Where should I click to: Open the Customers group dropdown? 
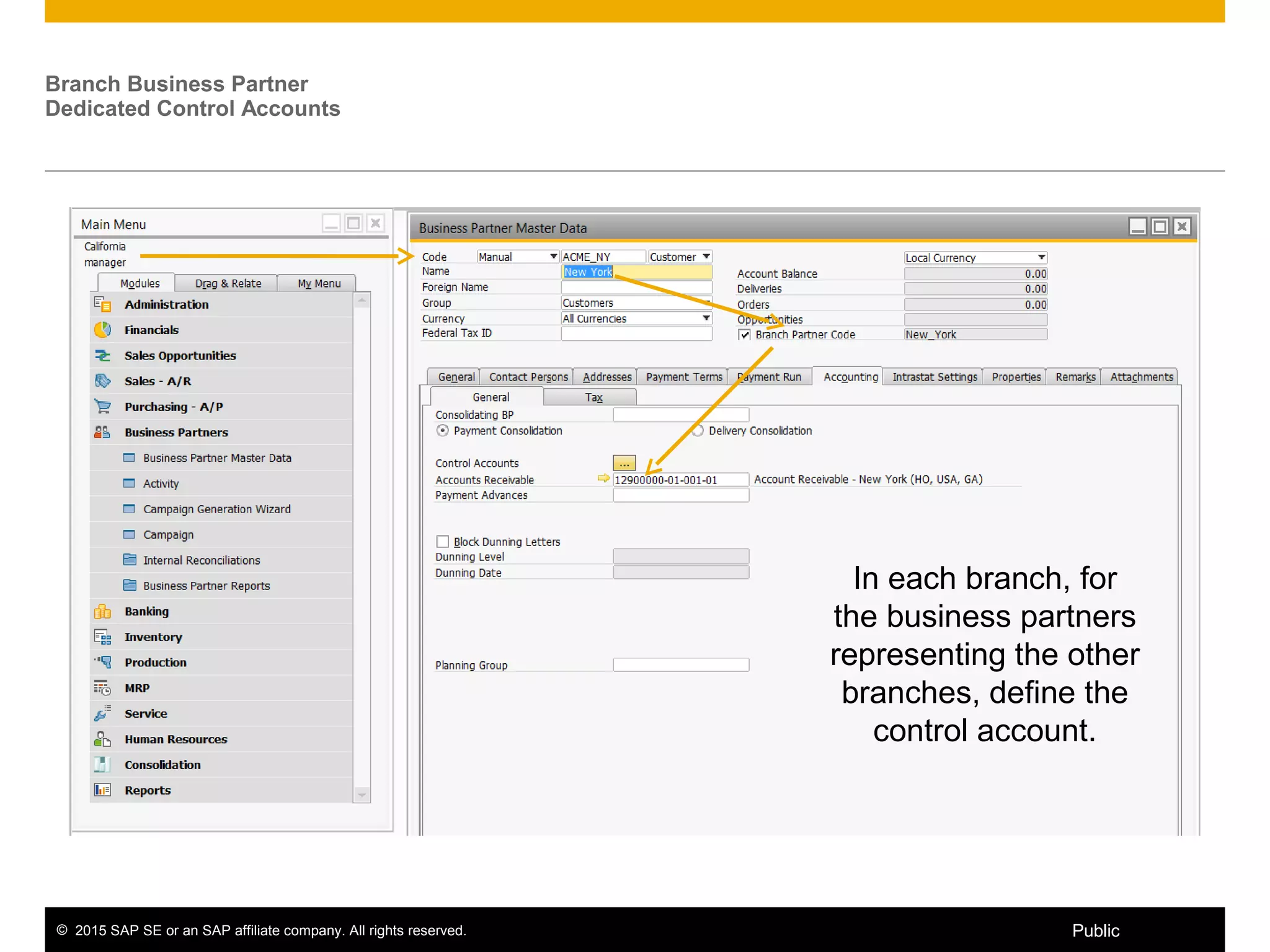click(706, 303)
